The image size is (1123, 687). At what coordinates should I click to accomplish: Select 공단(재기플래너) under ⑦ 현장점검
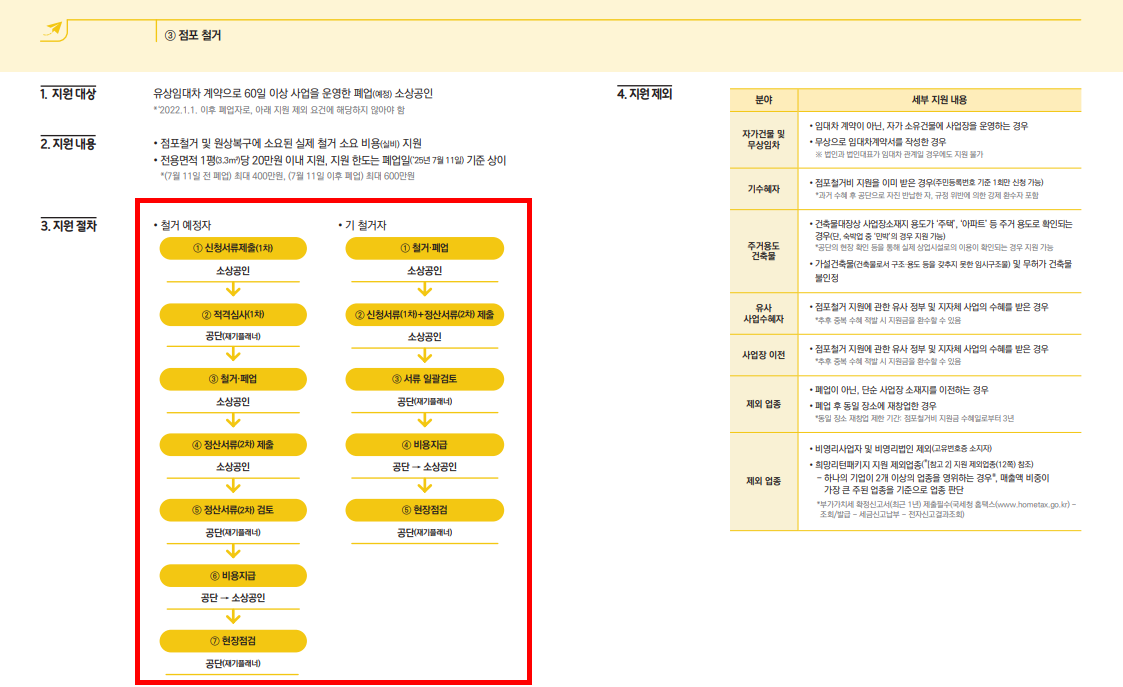(x=233, y=663)
